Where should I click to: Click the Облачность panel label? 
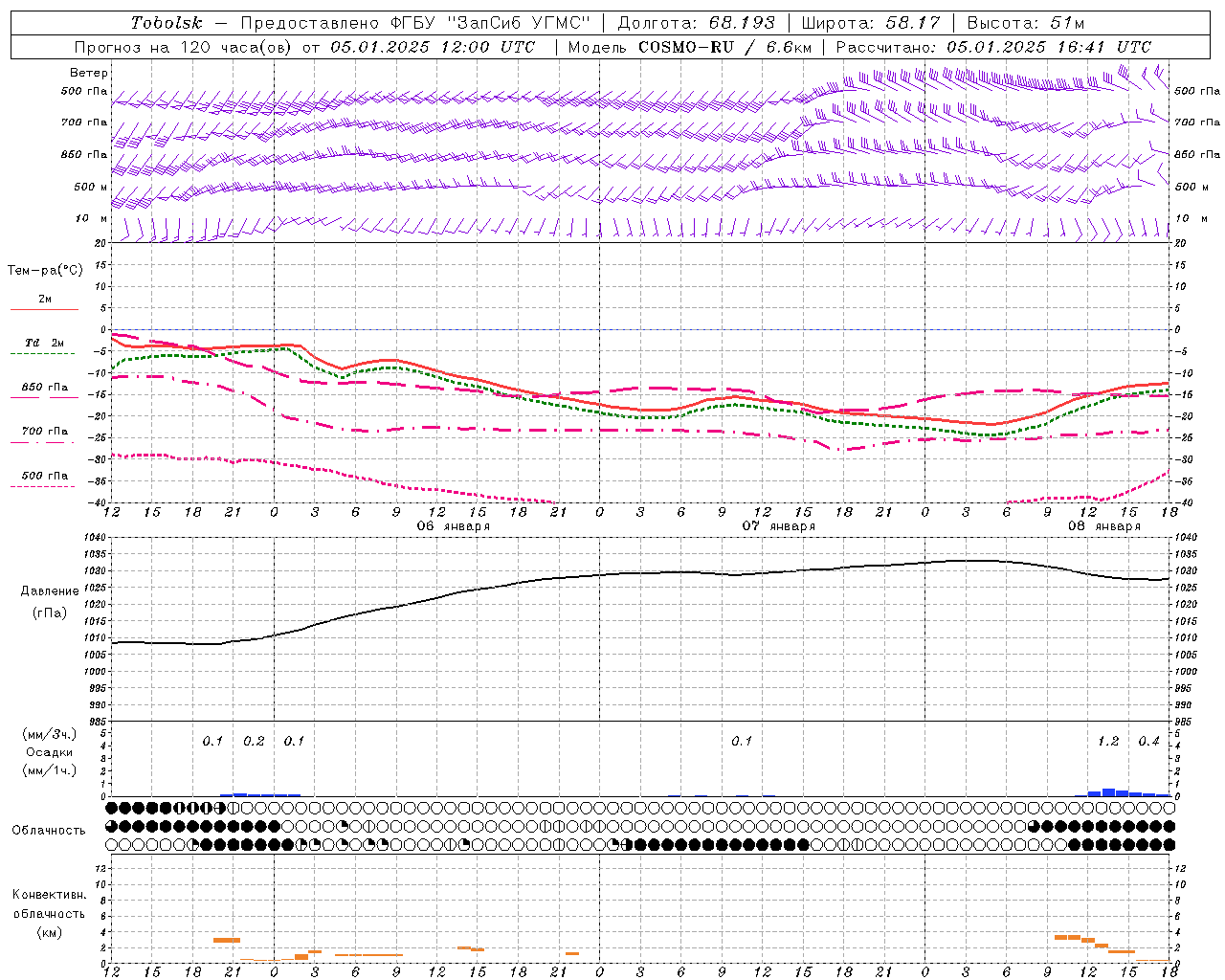click(x=49, y=830)
